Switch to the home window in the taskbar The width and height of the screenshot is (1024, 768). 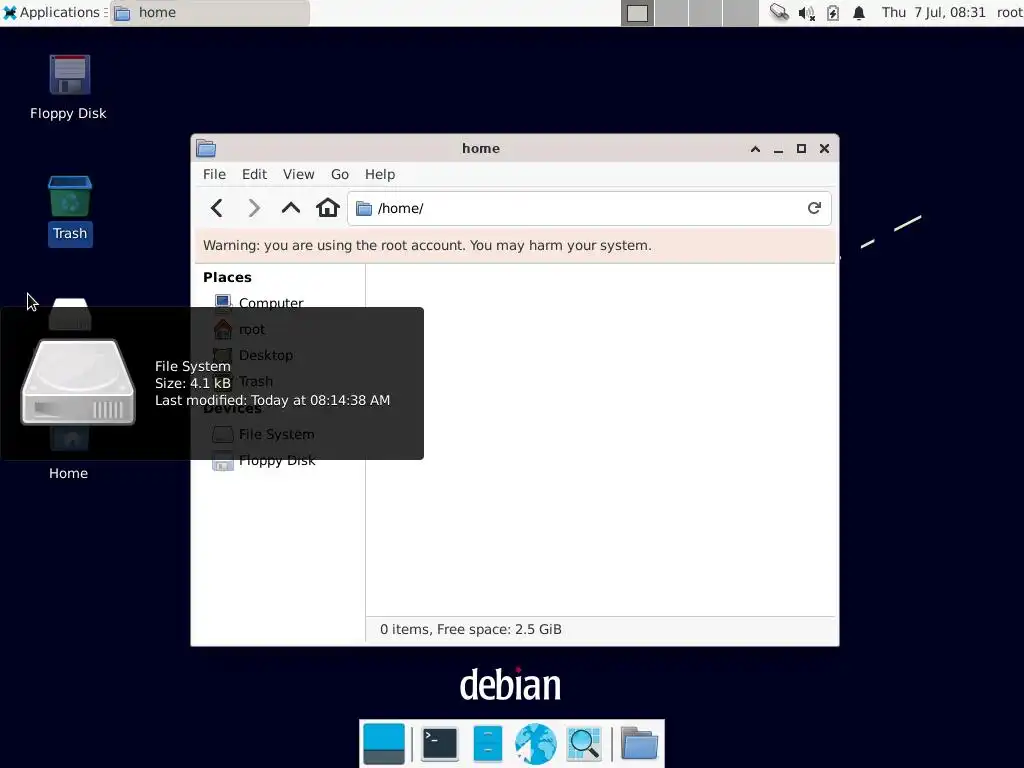(x=210, y=12)
